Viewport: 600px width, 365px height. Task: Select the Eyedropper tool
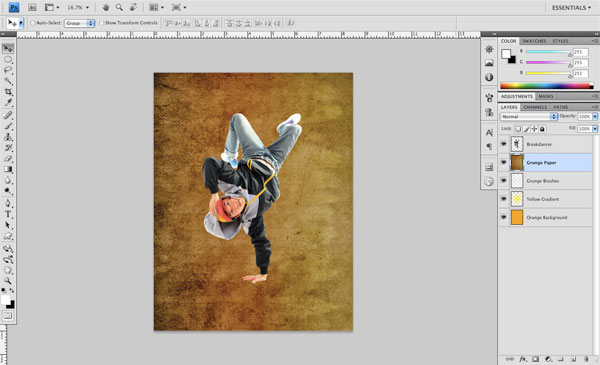(8, 102)
